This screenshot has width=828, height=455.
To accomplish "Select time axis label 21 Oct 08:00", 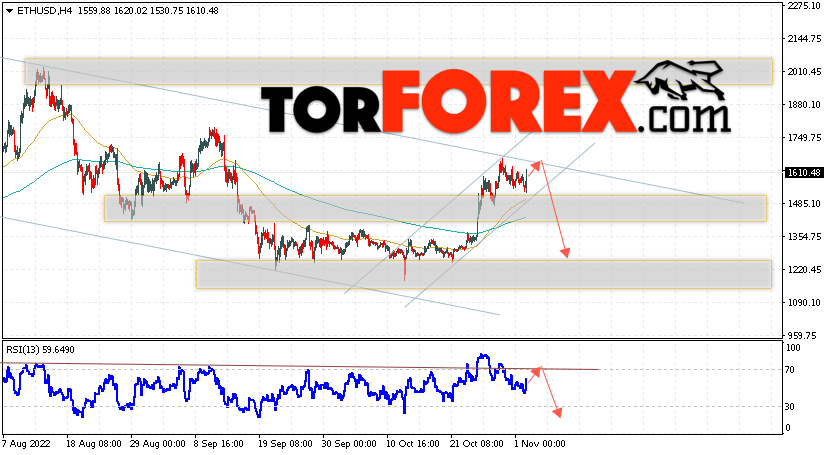I will tap(477, 444).
